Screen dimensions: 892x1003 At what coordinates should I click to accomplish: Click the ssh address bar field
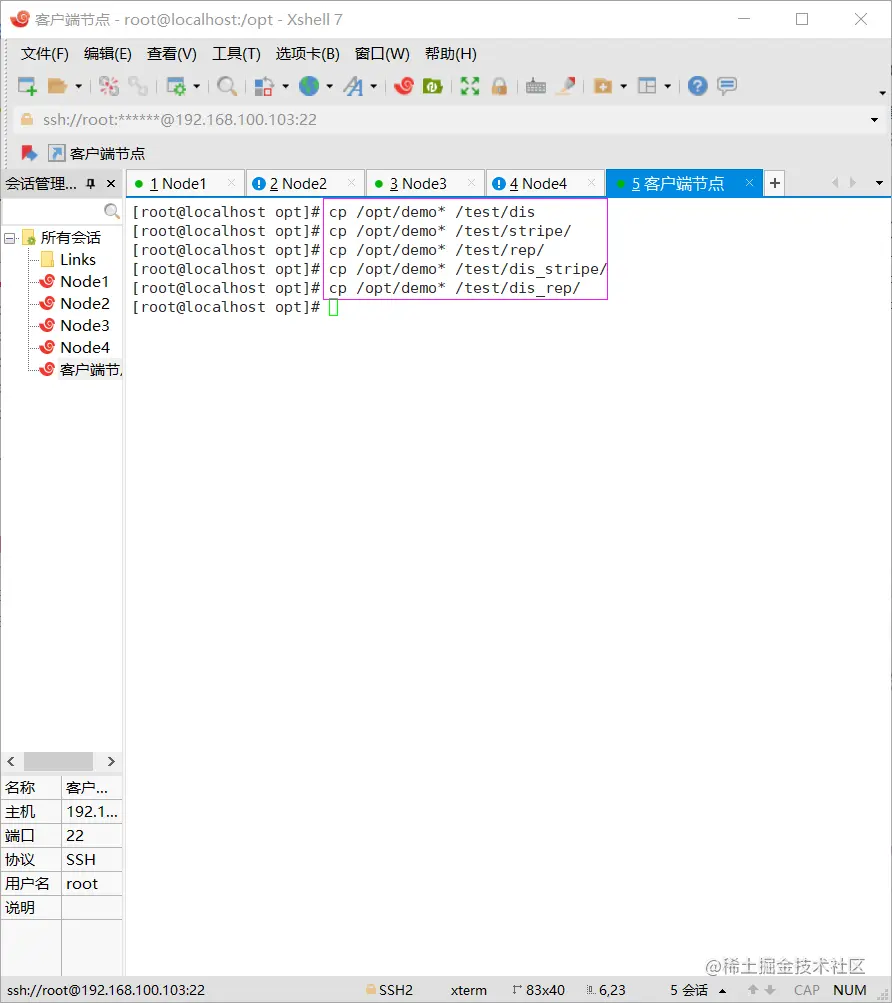(442, 120)
